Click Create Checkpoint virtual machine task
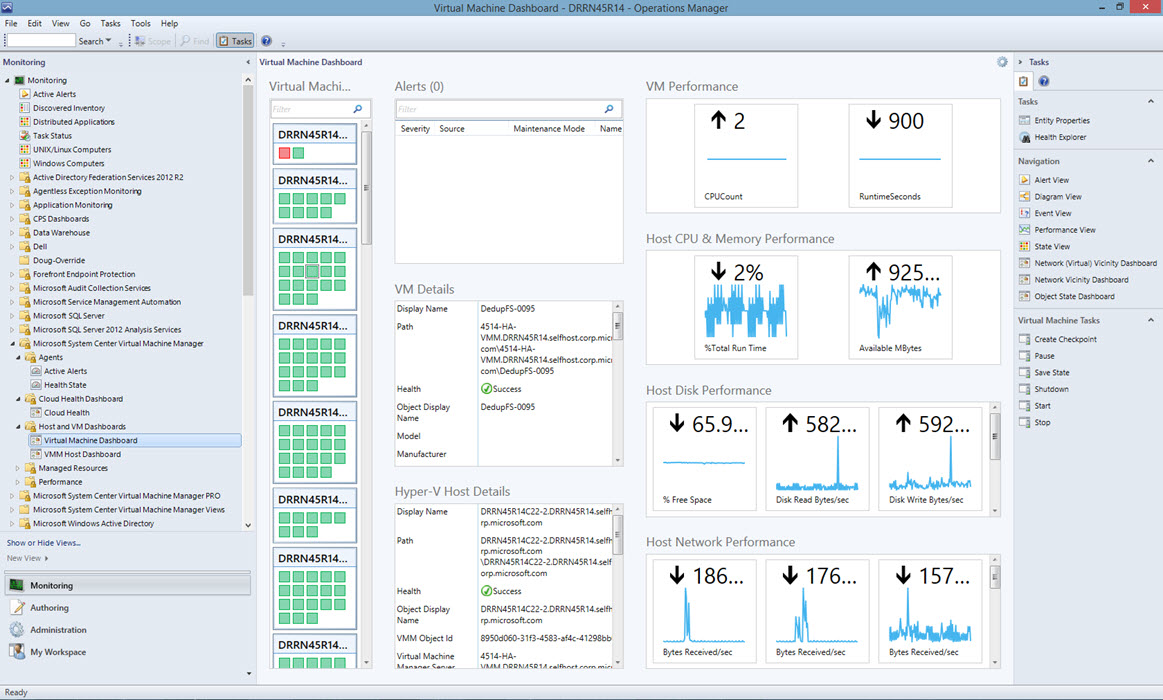 coord(1065,339)
